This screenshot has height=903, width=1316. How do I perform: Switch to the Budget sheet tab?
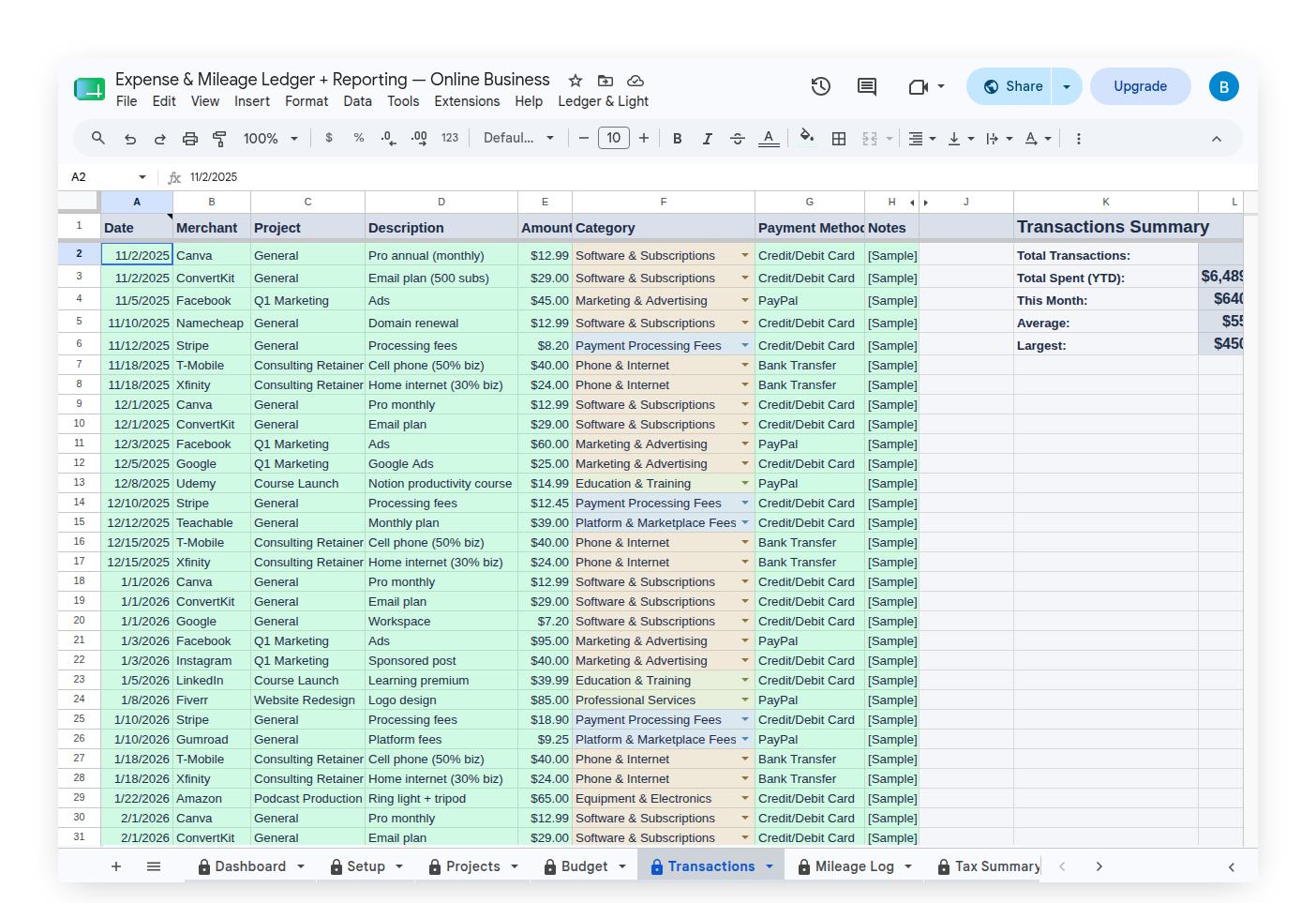pos(584,866)
